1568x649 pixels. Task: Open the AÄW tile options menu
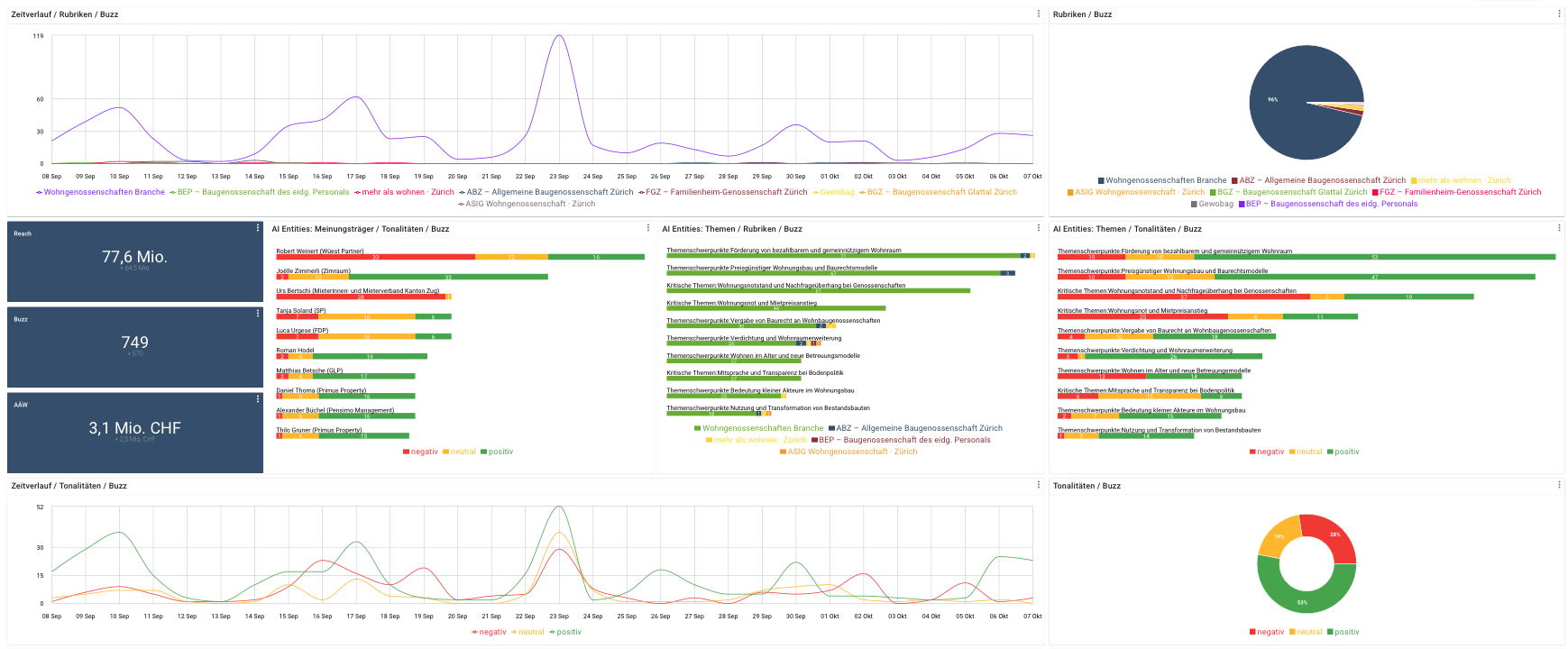(x=258, y=398)
